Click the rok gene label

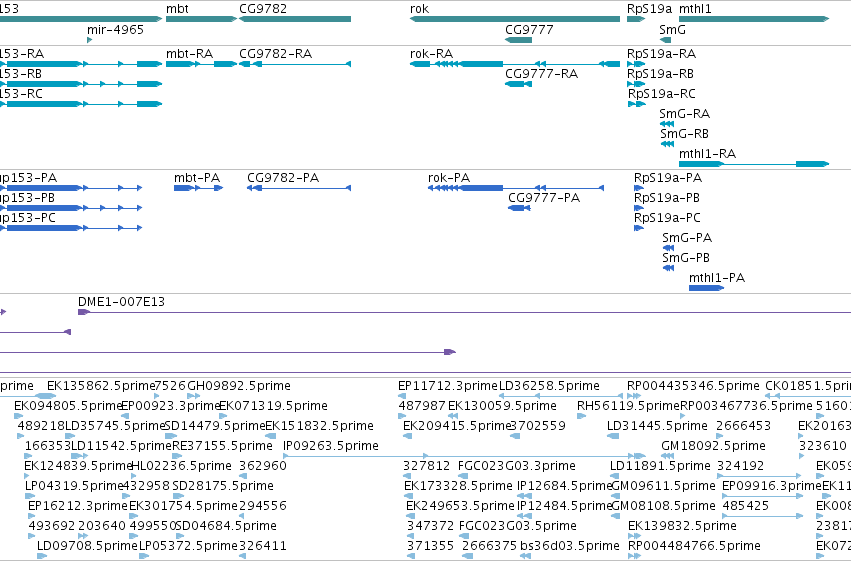coord(420,9)
